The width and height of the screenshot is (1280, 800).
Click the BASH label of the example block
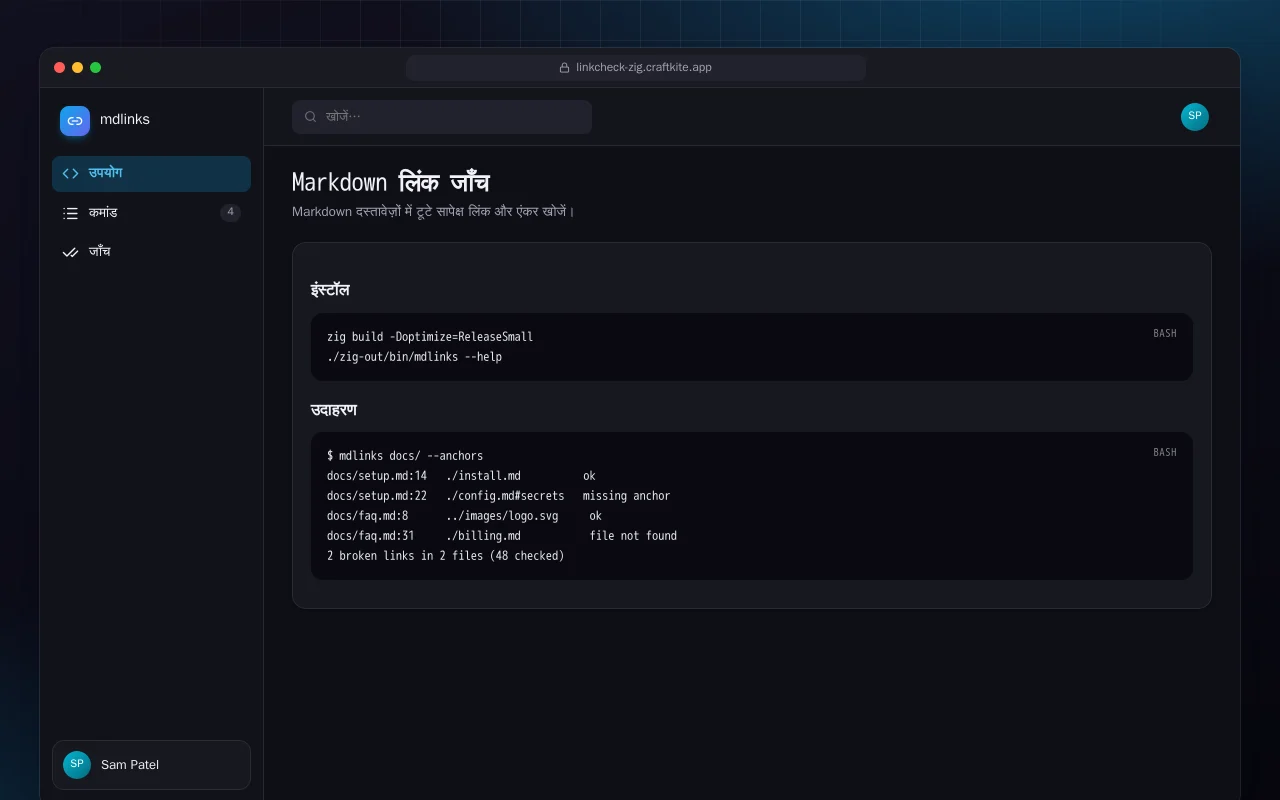tap(1165, 453)
